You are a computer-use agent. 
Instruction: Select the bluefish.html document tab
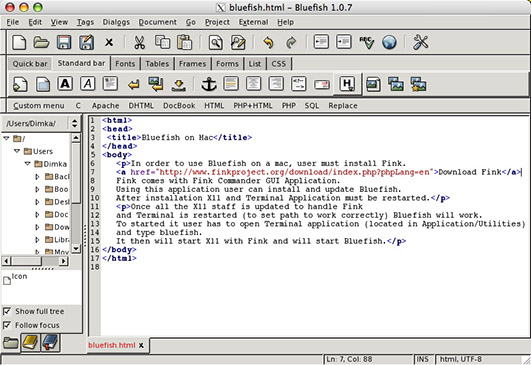[111, 345]
